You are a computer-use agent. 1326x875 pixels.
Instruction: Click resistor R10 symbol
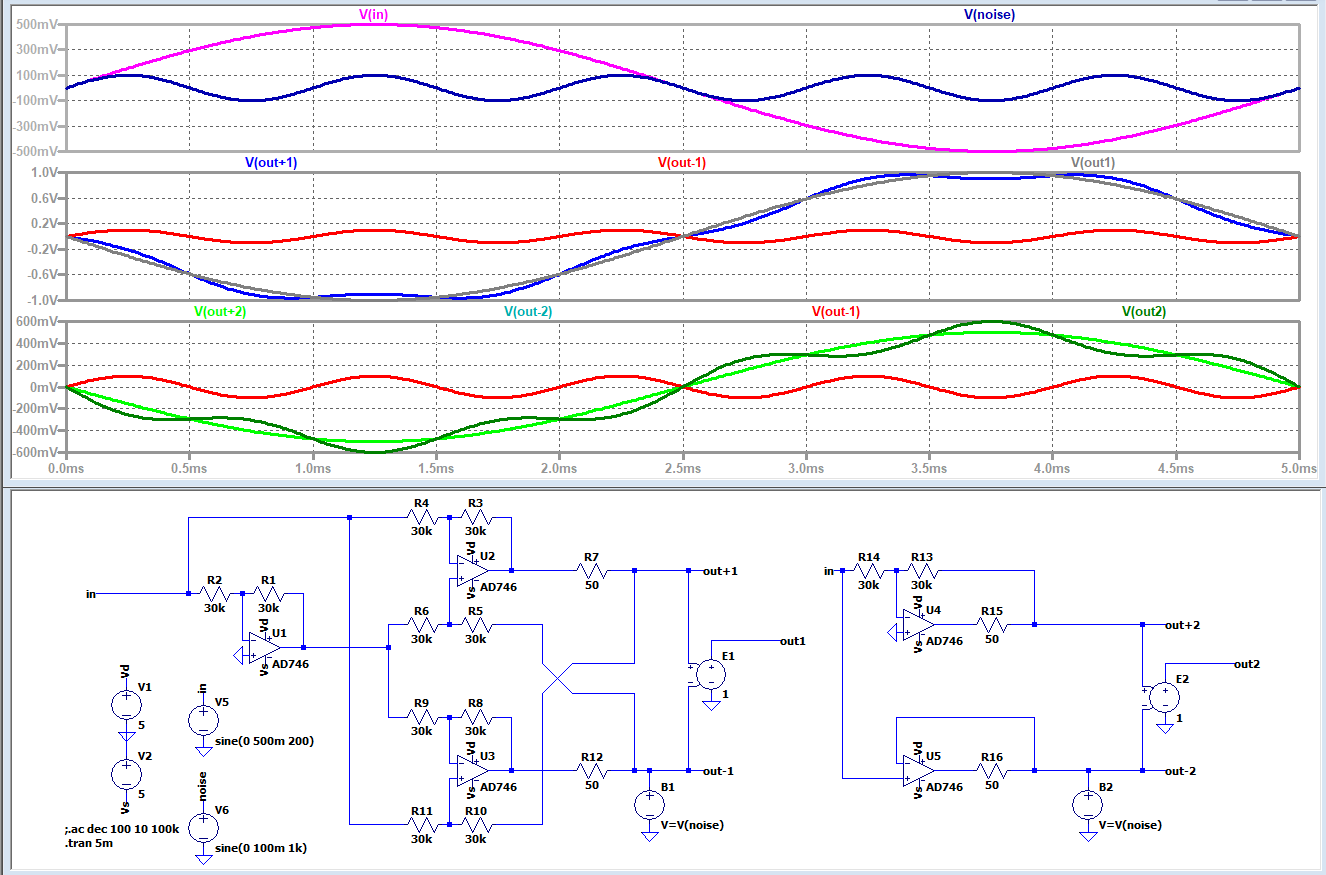(475, 824)
